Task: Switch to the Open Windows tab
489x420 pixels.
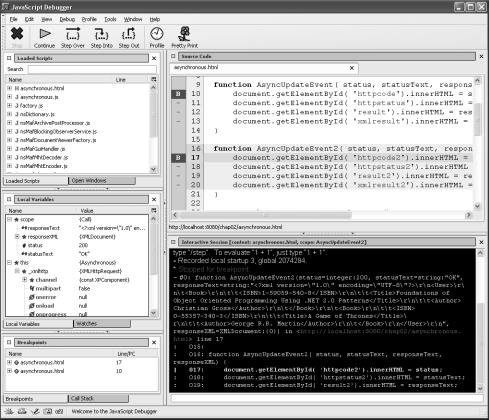Action: coord(102,181)
